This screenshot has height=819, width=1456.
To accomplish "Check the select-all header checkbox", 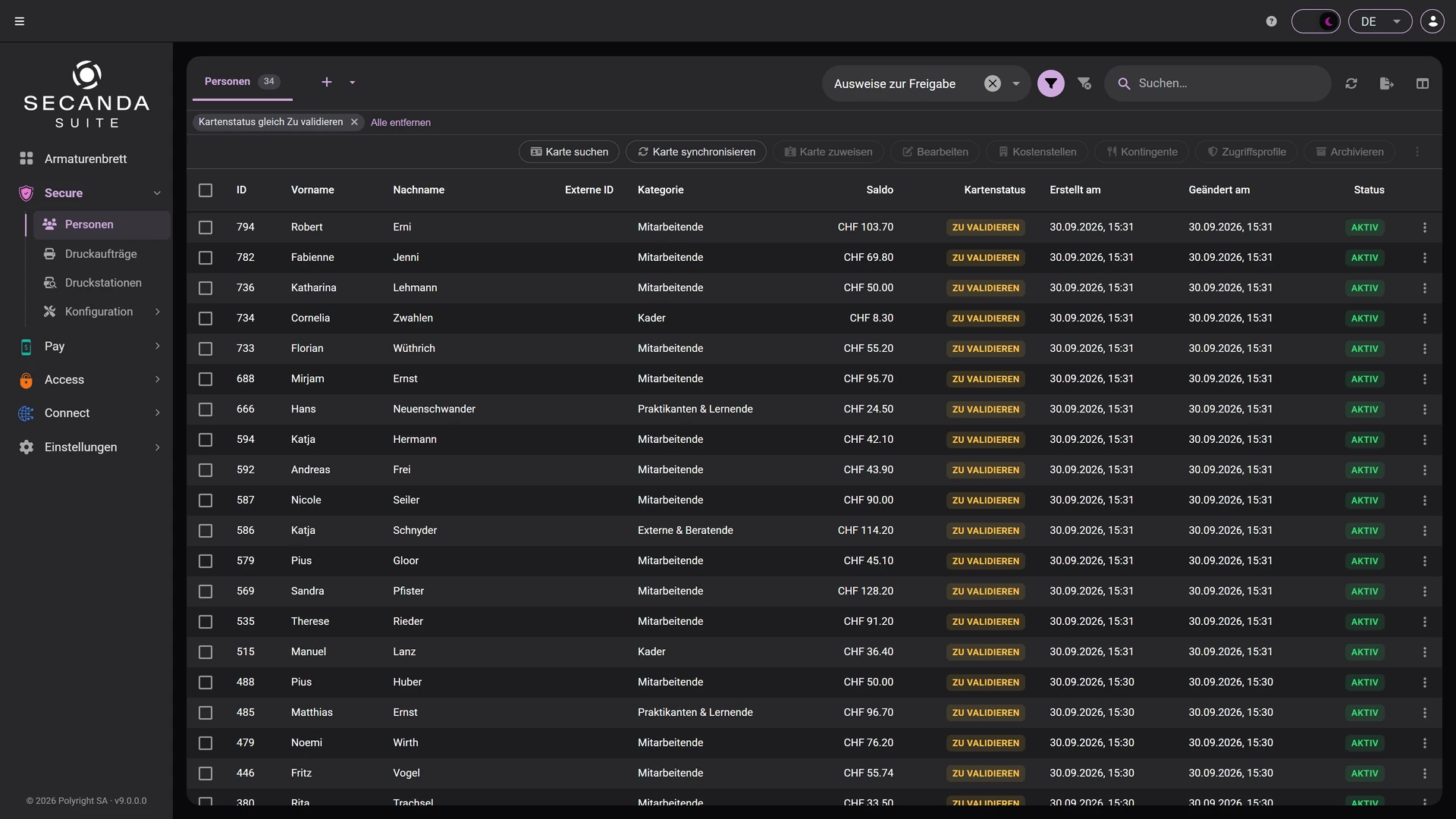I will [x=206, y=190].
